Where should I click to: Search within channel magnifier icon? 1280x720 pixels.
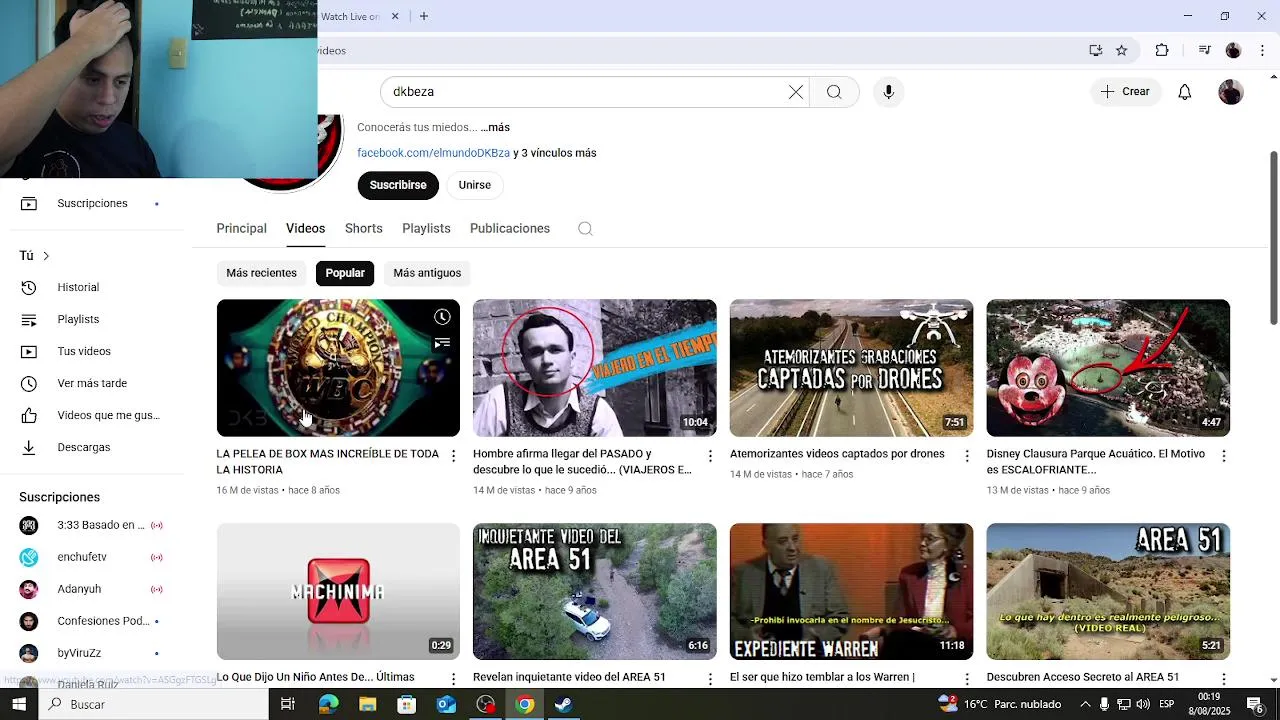point(585,229)
